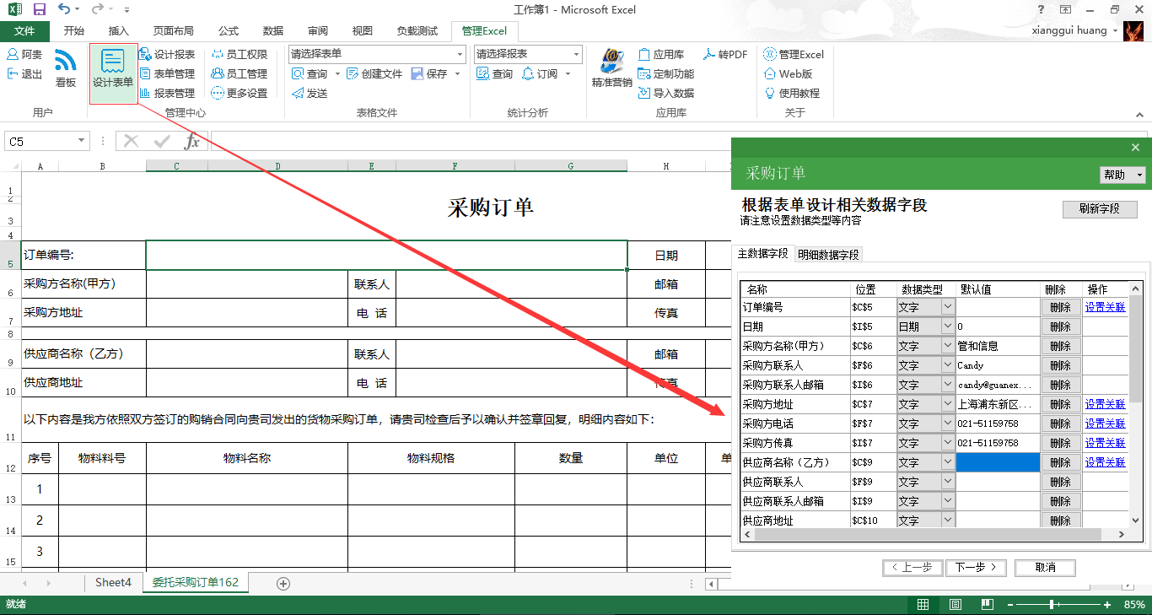The width and height of the screenshot is (1152, 615).
Task: Open data type dropdown for 订单编号
Action: tap(948, 307)
